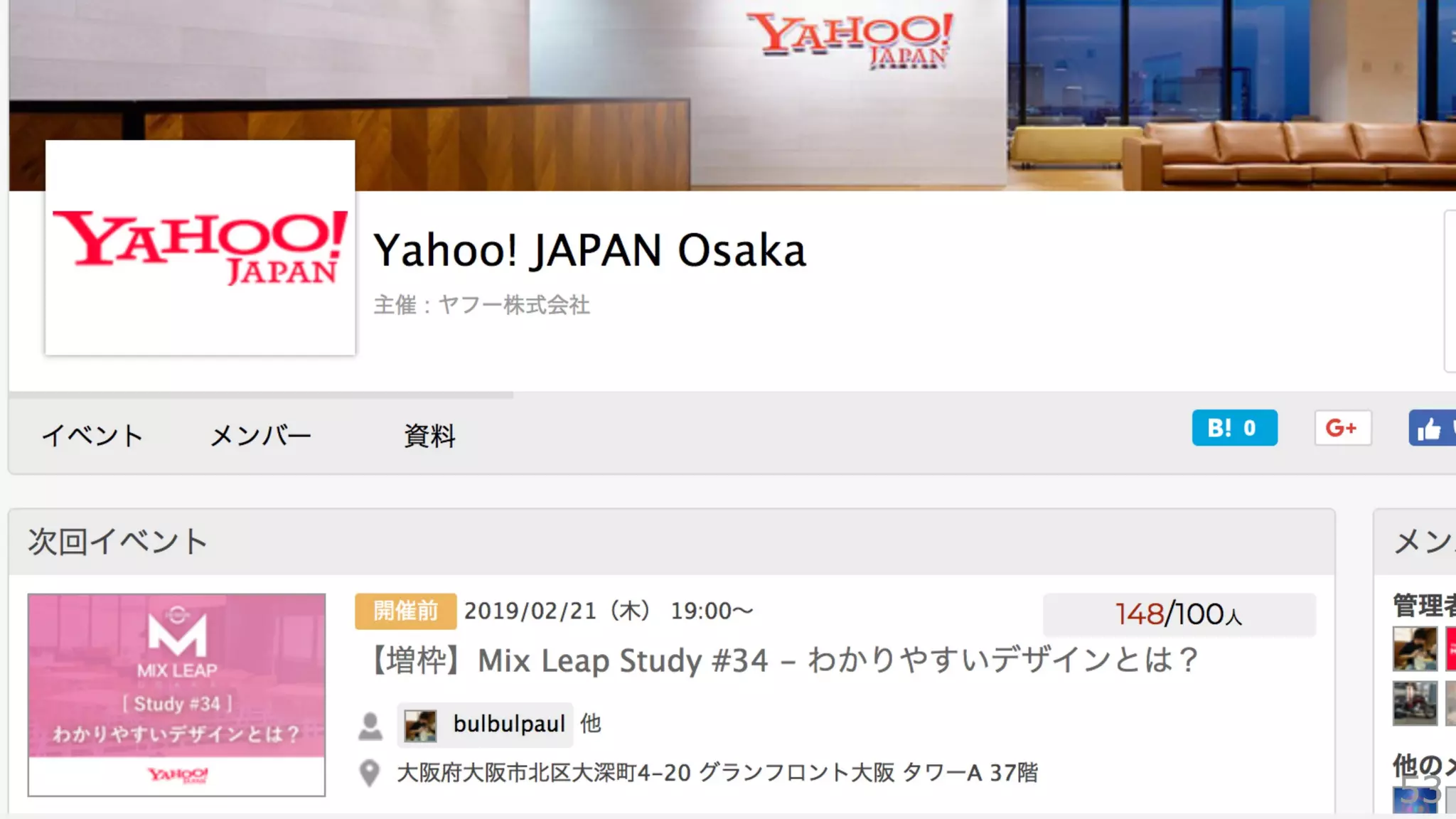
Task: Open the イベント tab
Action: (x=92, y=435)
